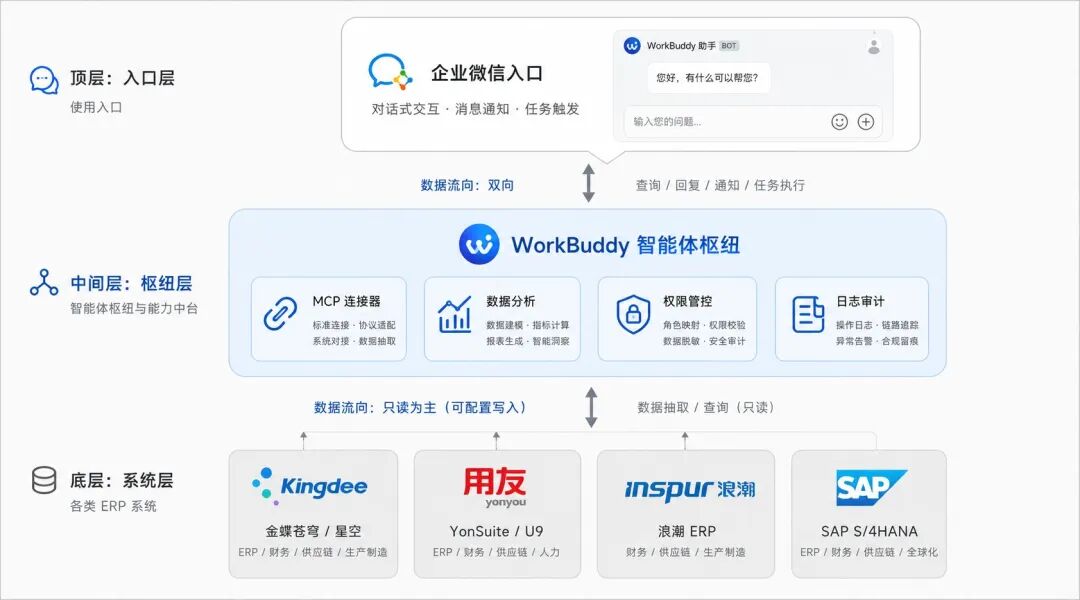The width and height of the screenshot is (1080, 600).
Task: Click the 用友 yonyou logo
Action: [495, 487]
